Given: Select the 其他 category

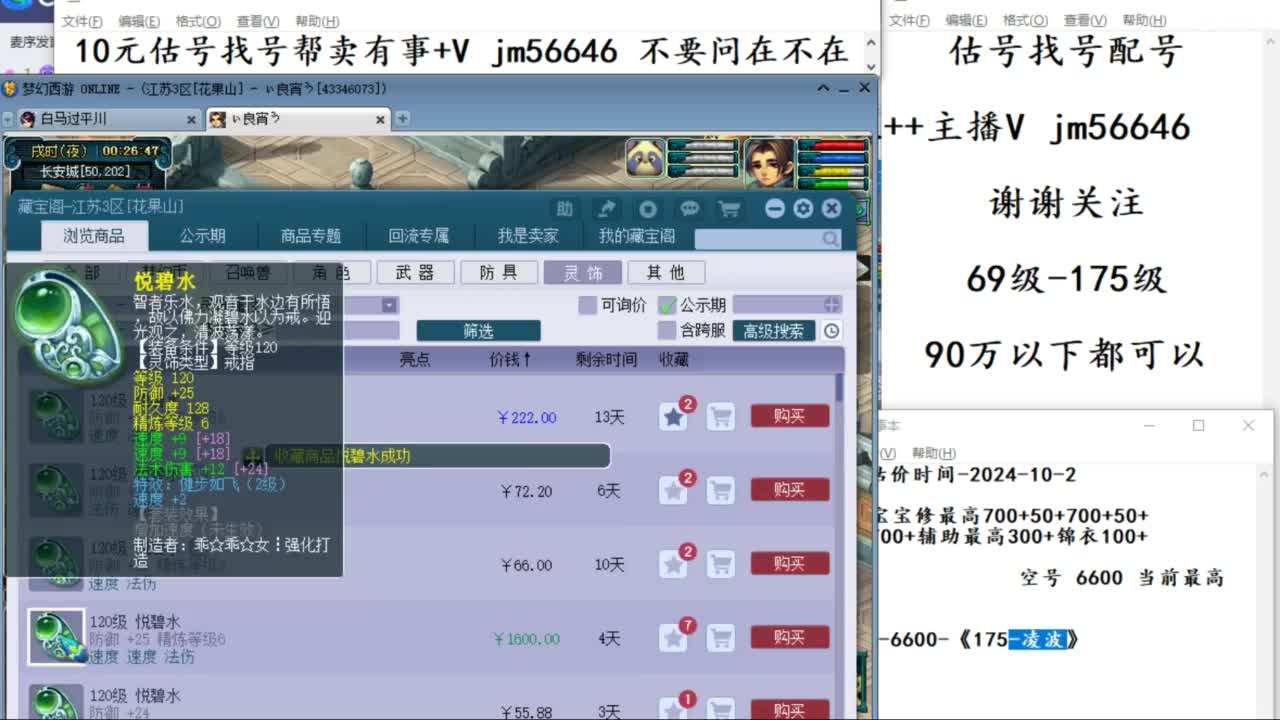Looking at the screenshot, I should pyautogui.click(x=666, y=272).
